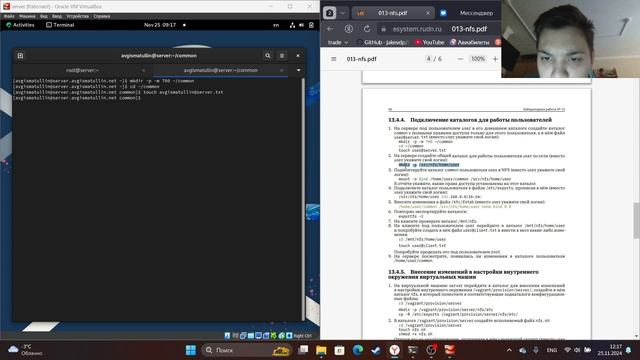The image size is (640, 360).
Task: Open the terminal app on Windows taskbar
Action: point(413,350)
